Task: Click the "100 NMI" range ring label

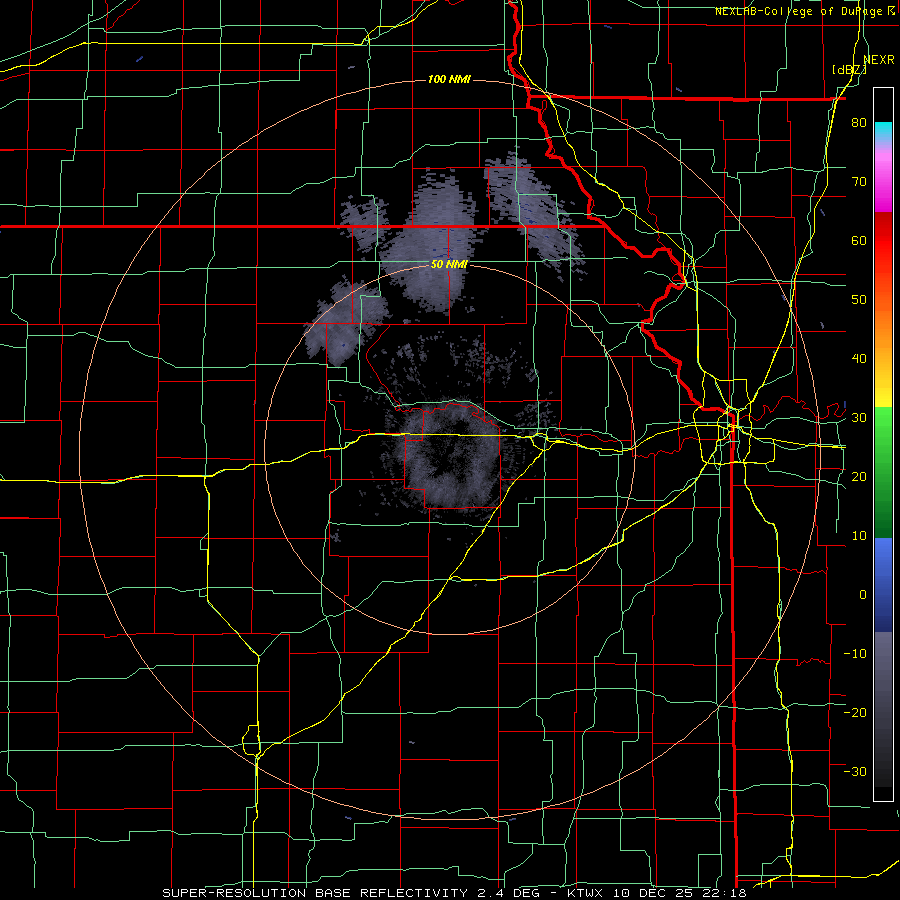Action: (449, 79)
